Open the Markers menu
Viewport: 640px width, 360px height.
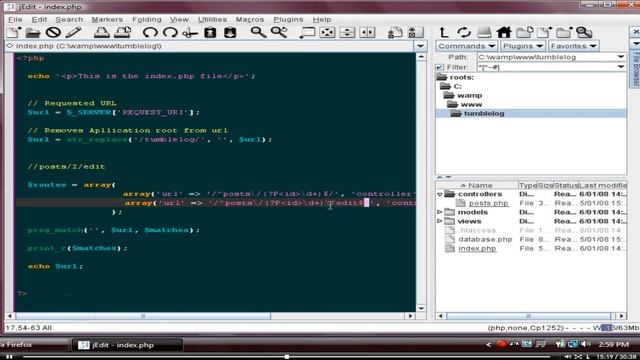(x=107, y=19)
